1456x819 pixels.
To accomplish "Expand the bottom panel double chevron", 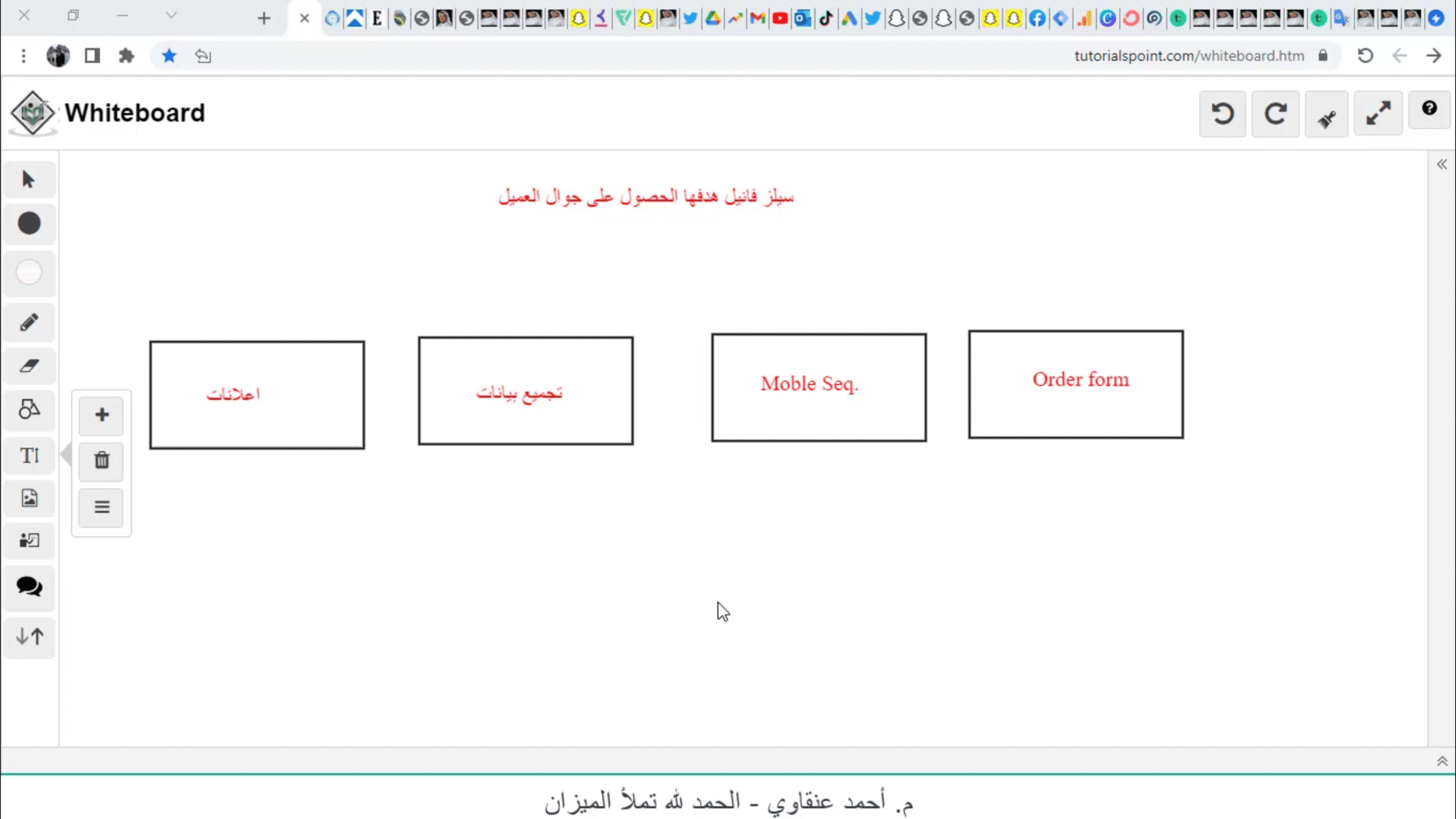I will pos(1441,761).
